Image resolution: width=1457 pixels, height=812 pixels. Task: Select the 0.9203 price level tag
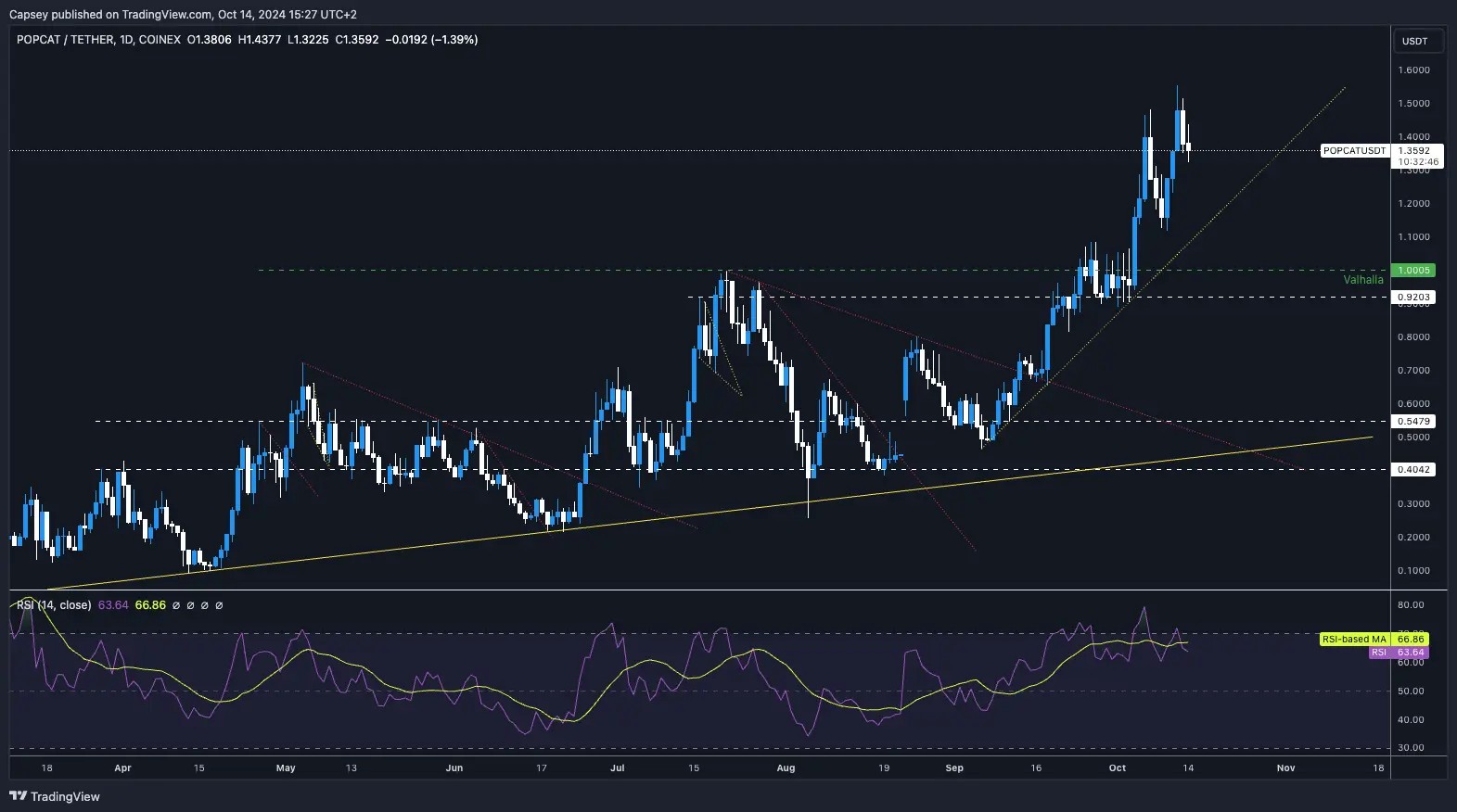1414,298
